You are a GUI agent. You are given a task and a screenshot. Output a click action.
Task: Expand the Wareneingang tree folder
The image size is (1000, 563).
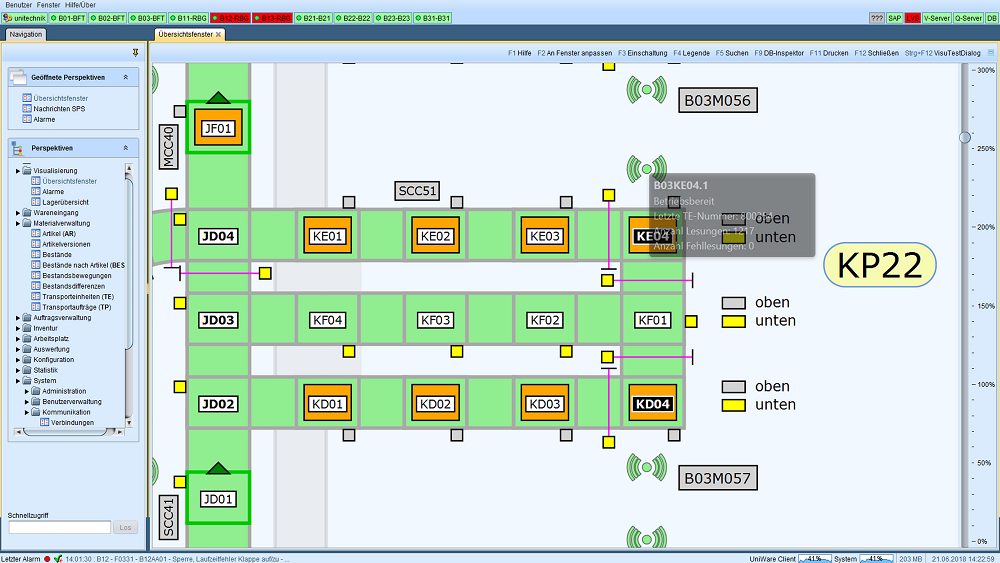(x=18, y=213)
